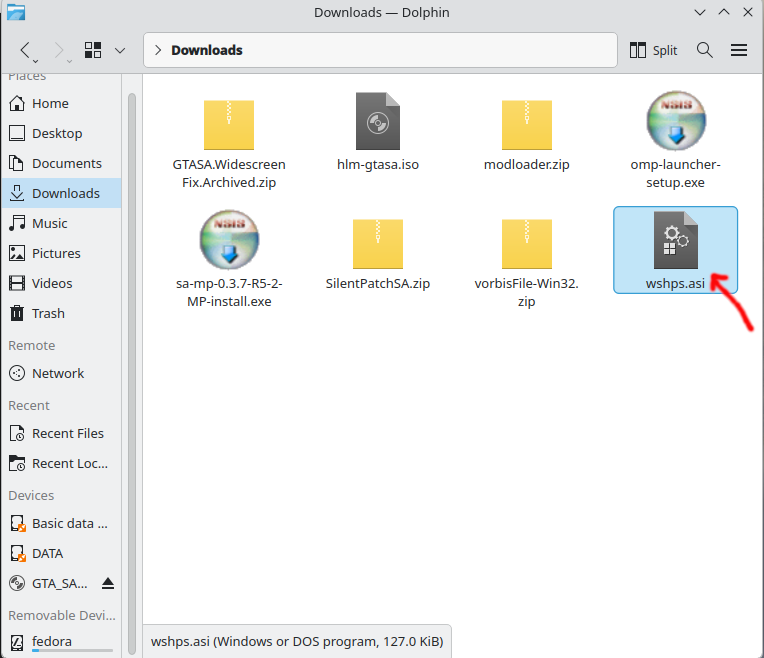Image resolution: width=764 pixels, height=658 pixels.
Task: Open Videos in Places sidebar
Action: tap(61, 283)
